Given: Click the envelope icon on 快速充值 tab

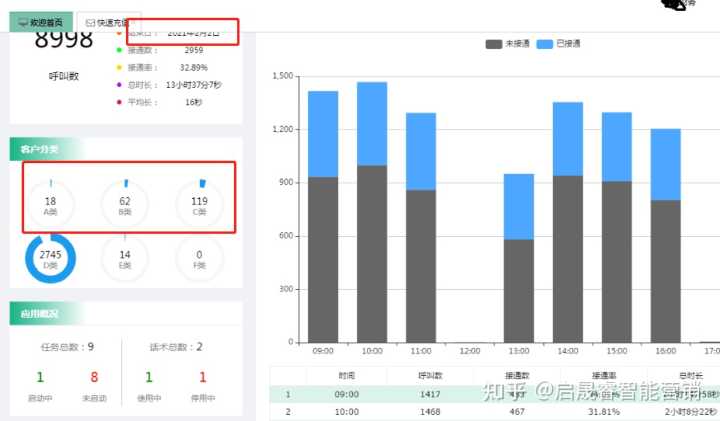Looking at the screenshot, I should pos(90,21).
